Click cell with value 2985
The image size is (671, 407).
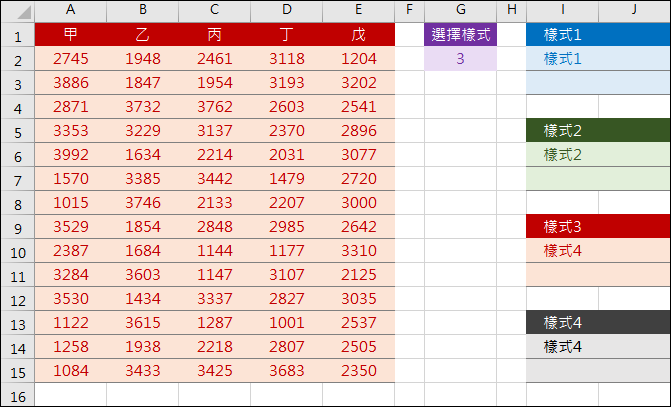286,226
